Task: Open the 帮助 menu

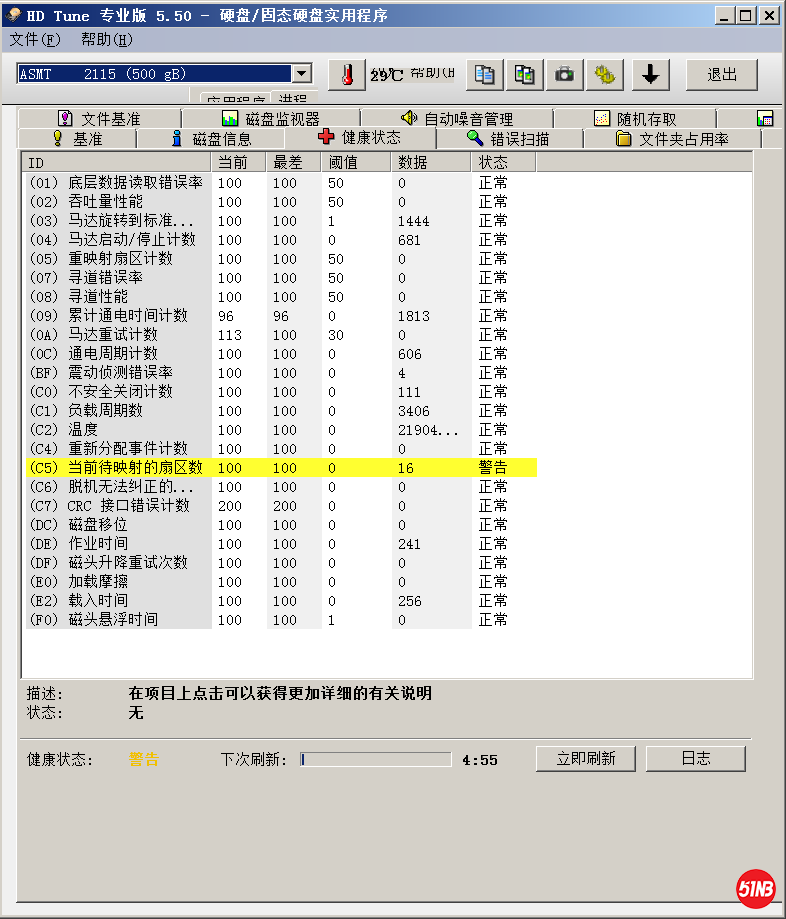Action: 106,40
